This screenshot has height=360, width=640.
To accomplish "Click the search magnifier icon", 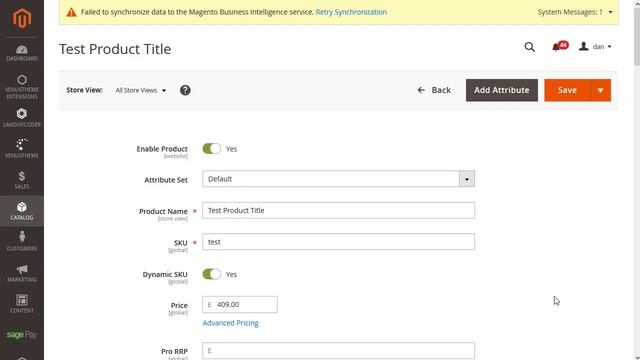I will [529, 47].
